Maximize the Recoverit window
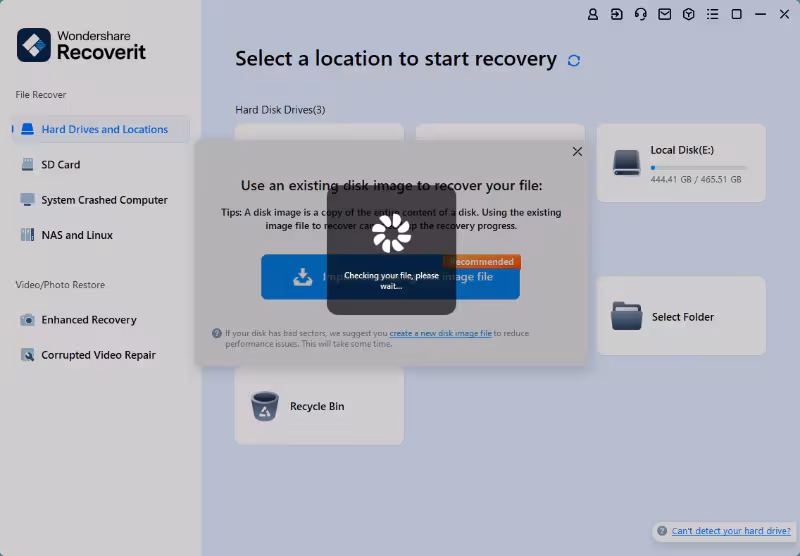 (737, 14)
